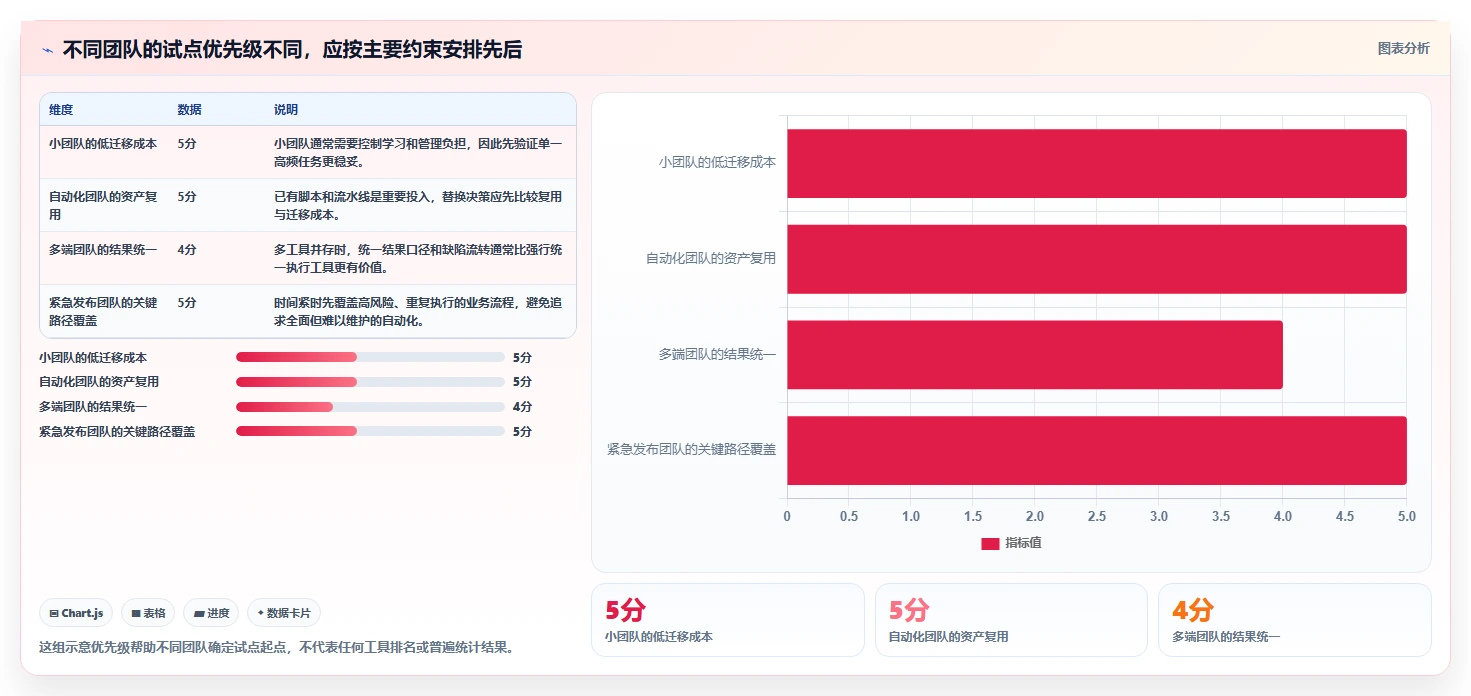Click the 指标值 legend label

(1023, 543)
